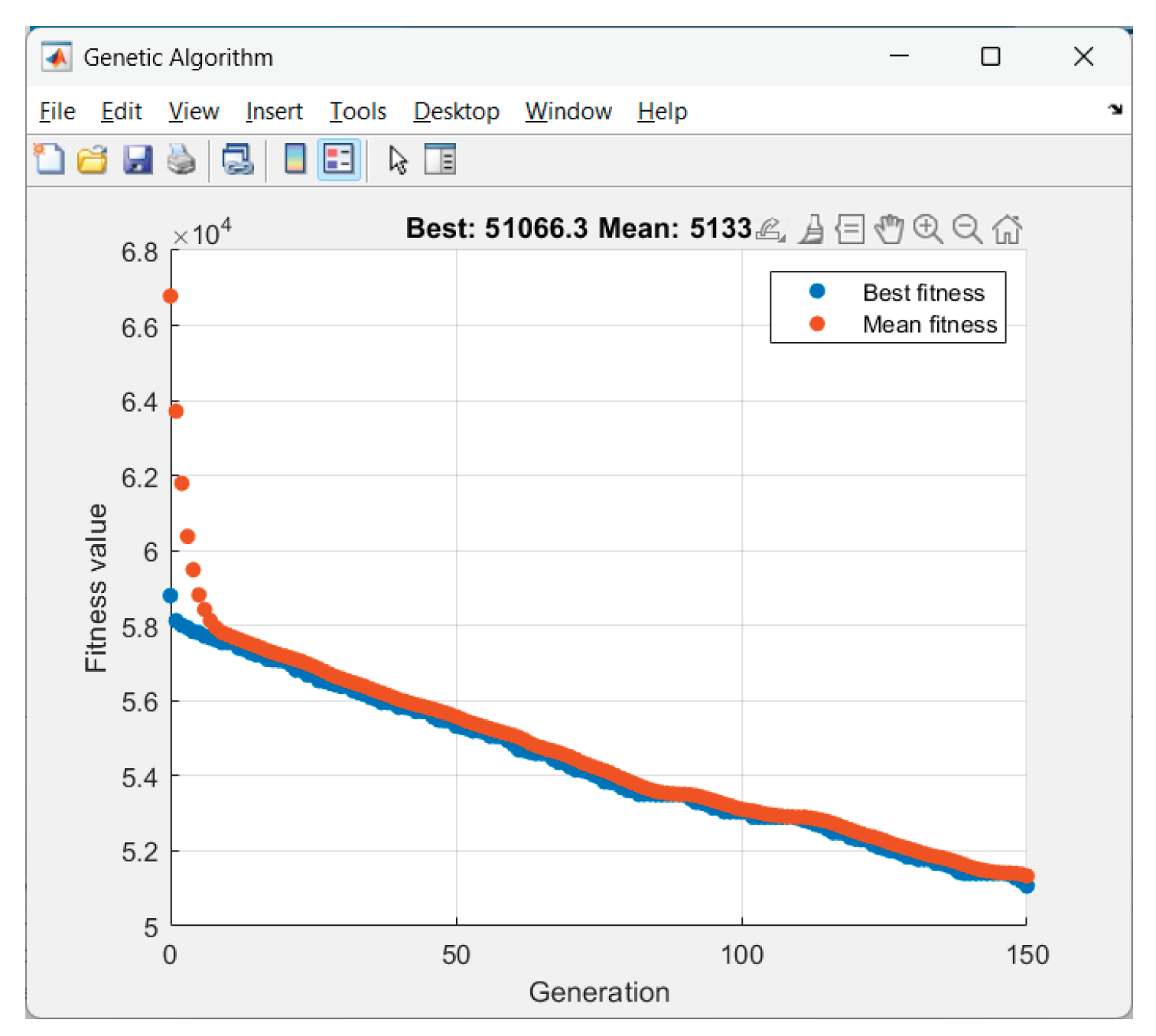Restore the view with the home icon

click(1007, 229)
